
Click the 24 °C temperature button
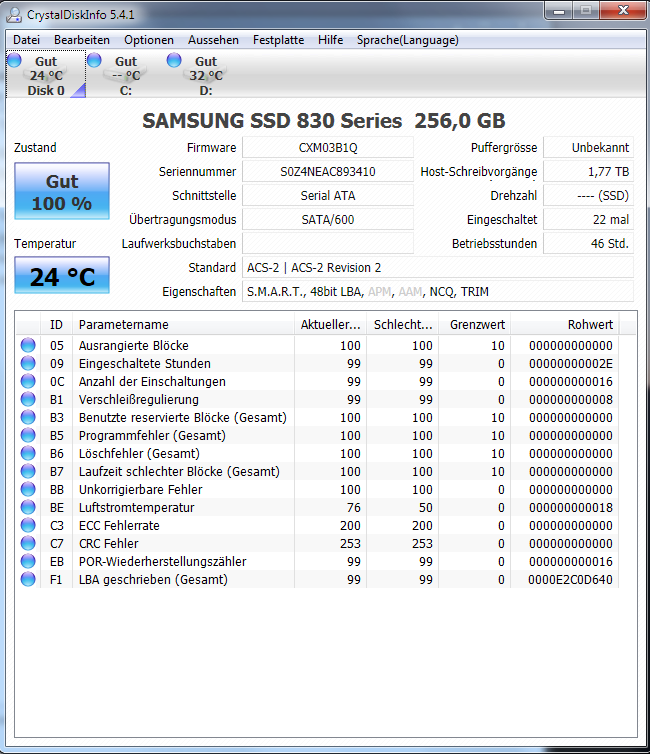pyautogui.click(x=62, y=276)
